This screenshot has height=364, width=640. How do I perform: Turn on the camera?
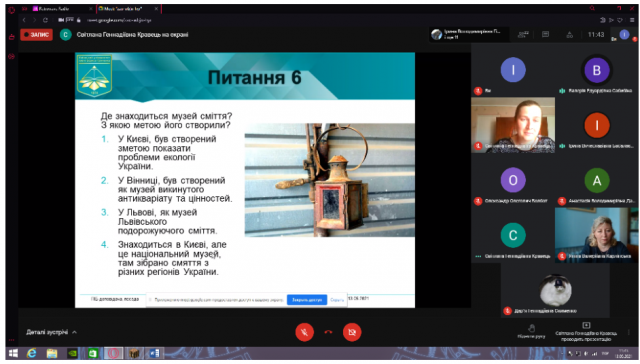(352, 332)
